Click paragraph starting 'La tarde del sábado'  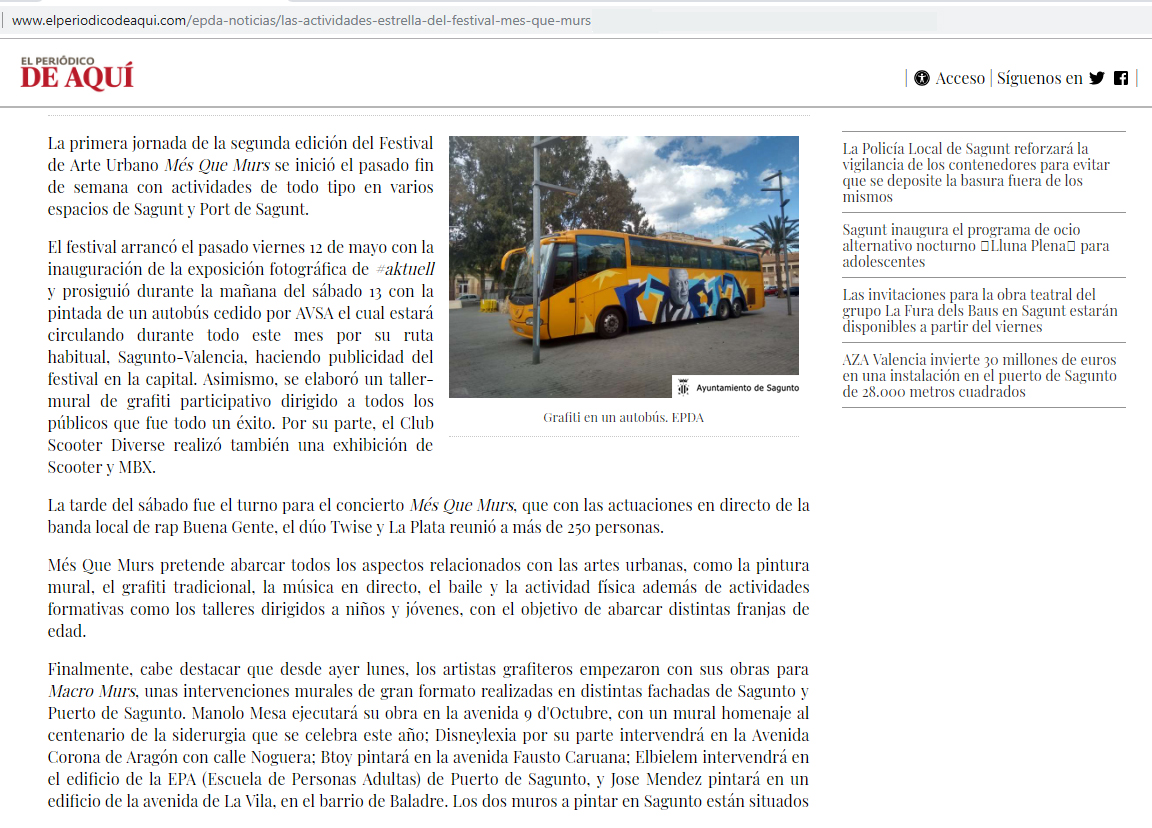[x=428, y=516]
